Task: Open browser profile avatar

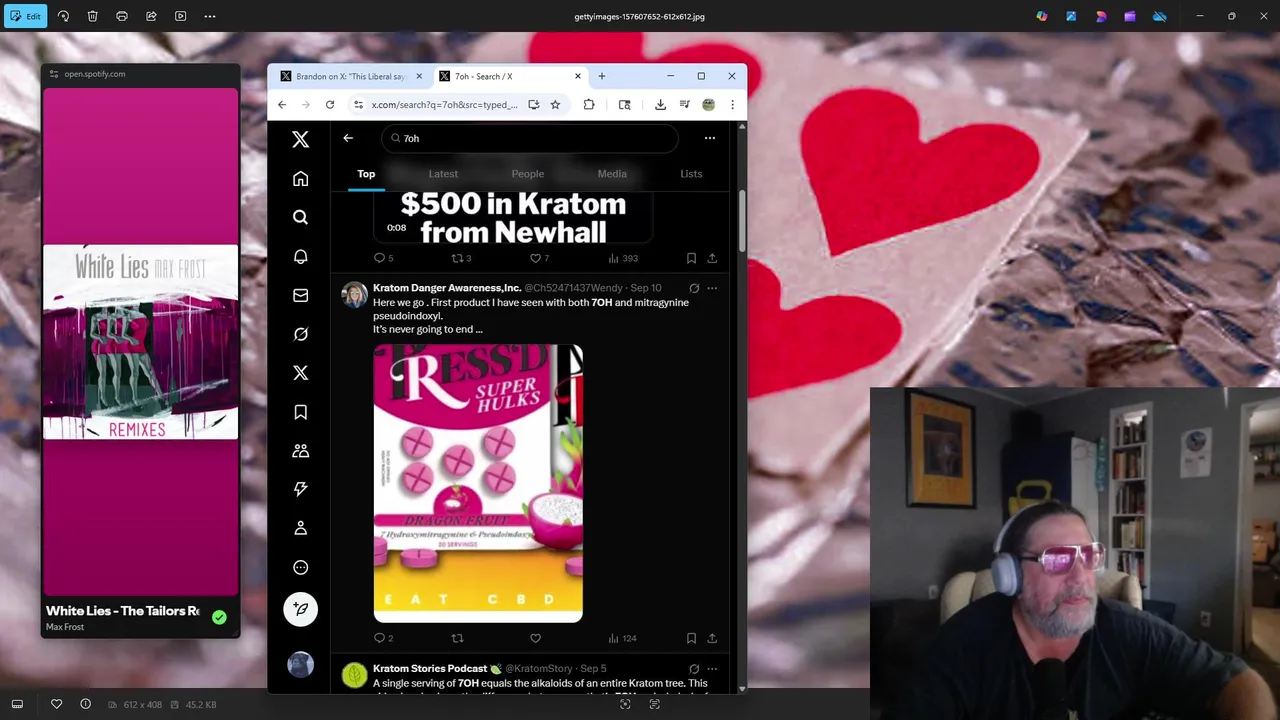Action: coord(708,104)
